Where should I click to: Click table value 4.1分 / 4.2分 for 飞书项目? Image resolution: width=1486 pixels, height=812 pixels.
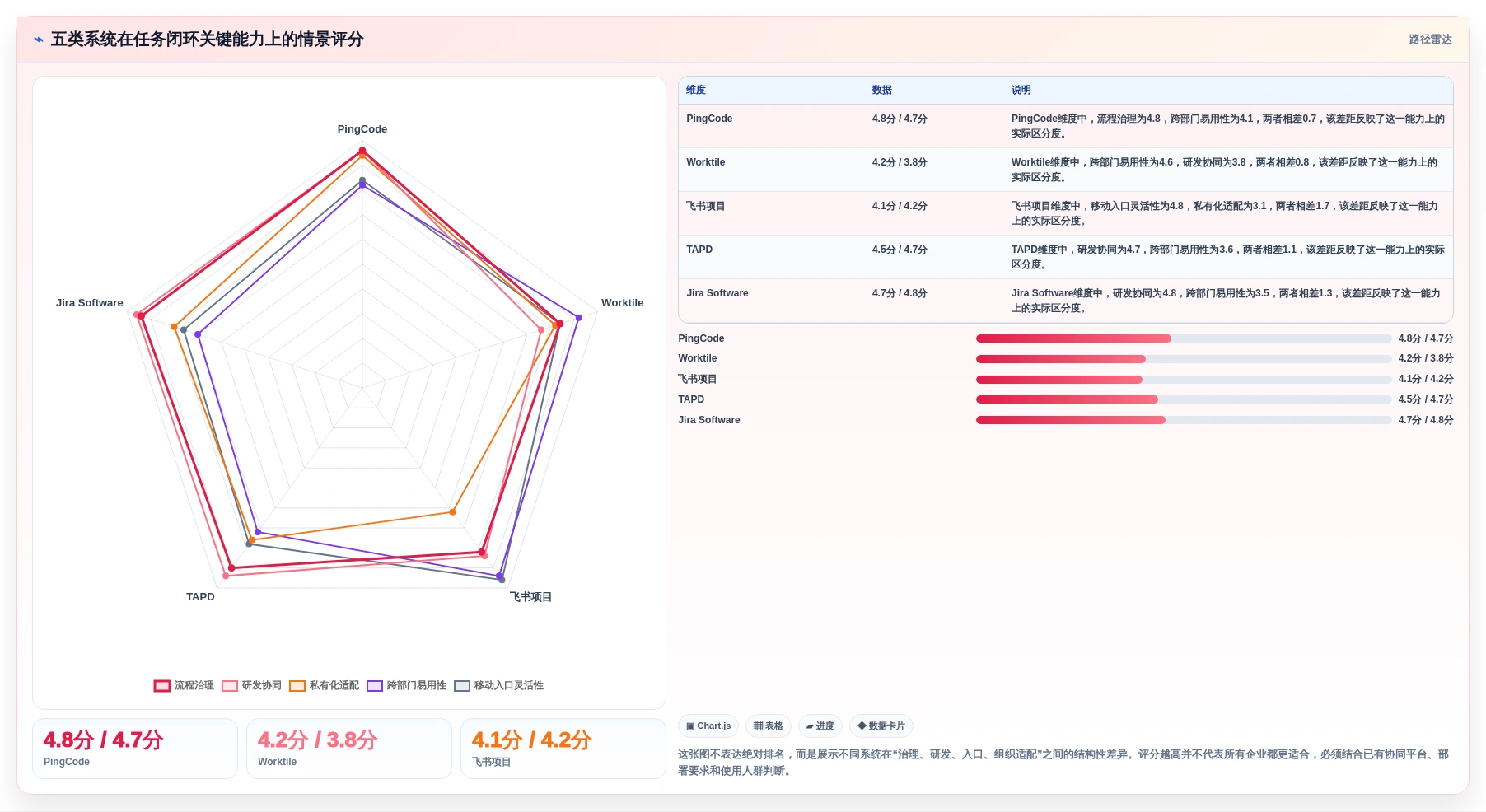pyautogui.click(x=900, y=206)
